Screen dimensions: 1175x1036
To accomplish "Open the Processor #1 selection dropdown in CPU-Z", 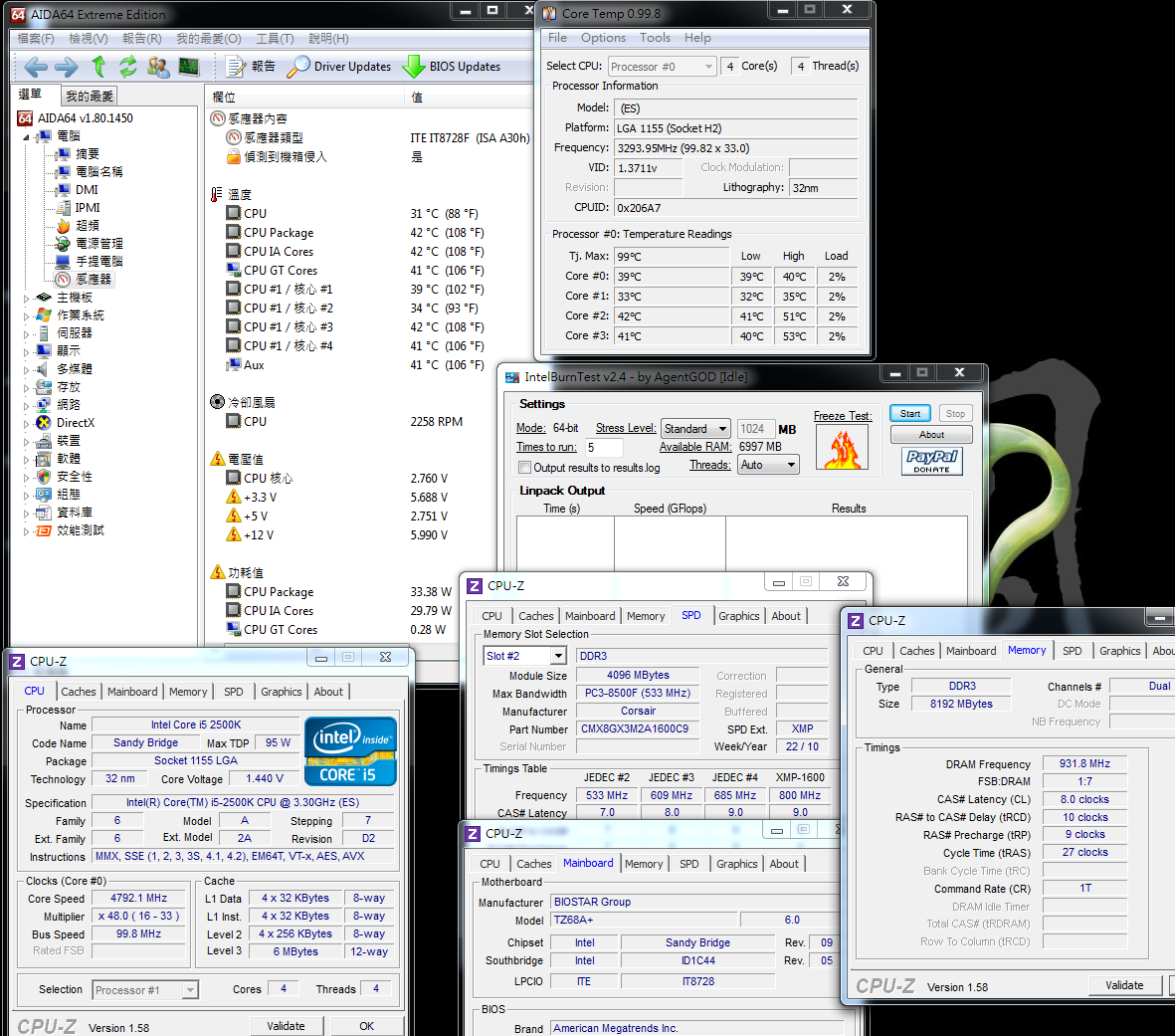I will point(145,990).
